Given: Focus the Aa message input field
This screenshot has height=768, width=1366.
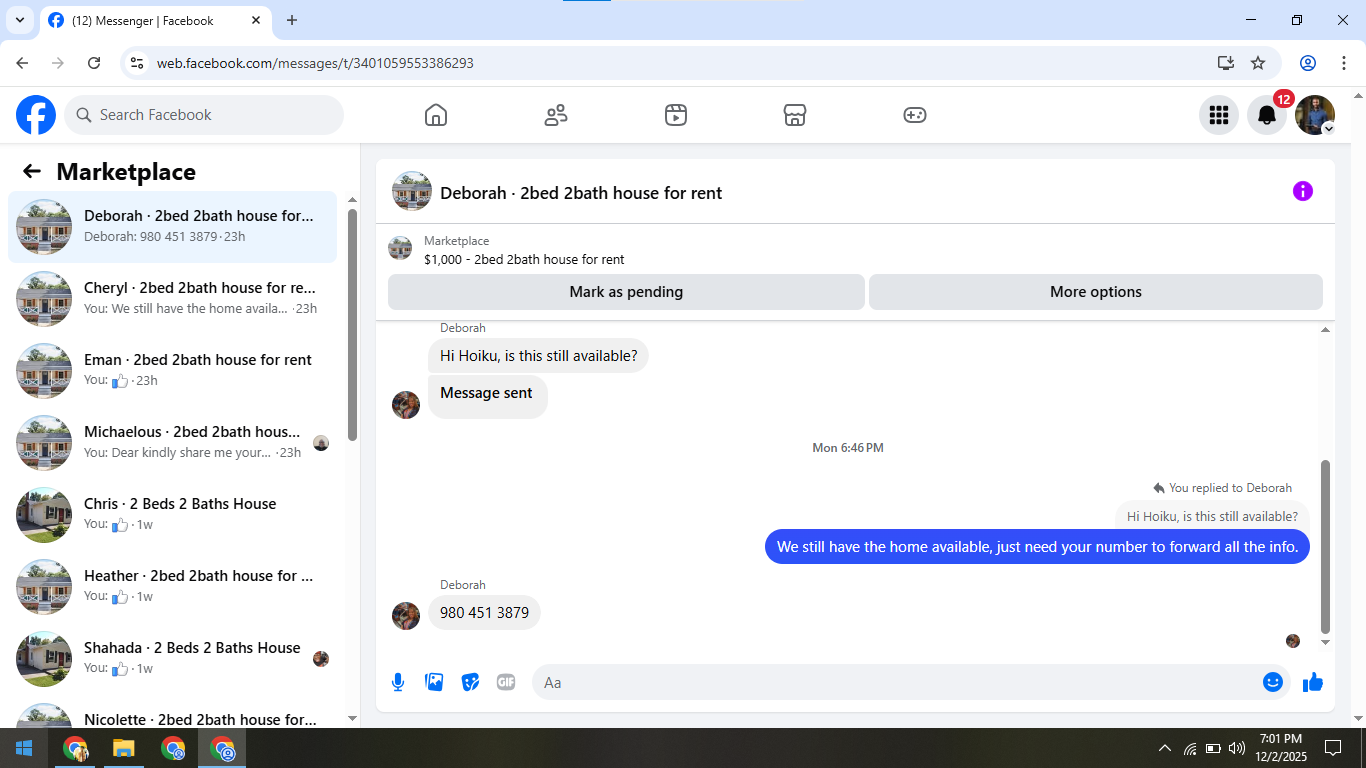Looking at the screenshot, I should 895,682.
